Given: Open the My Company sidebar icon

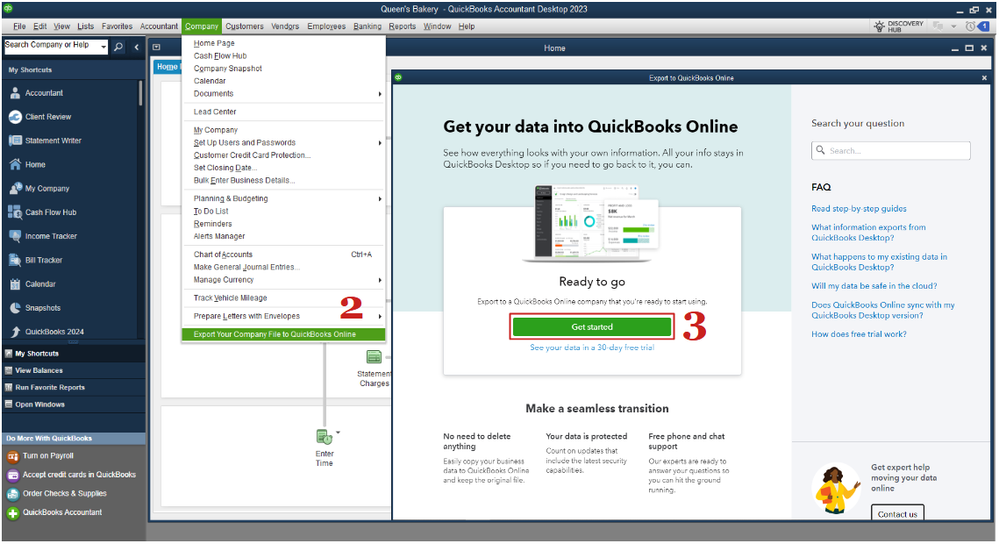Looking at the screenshot, I should (15, 189).
